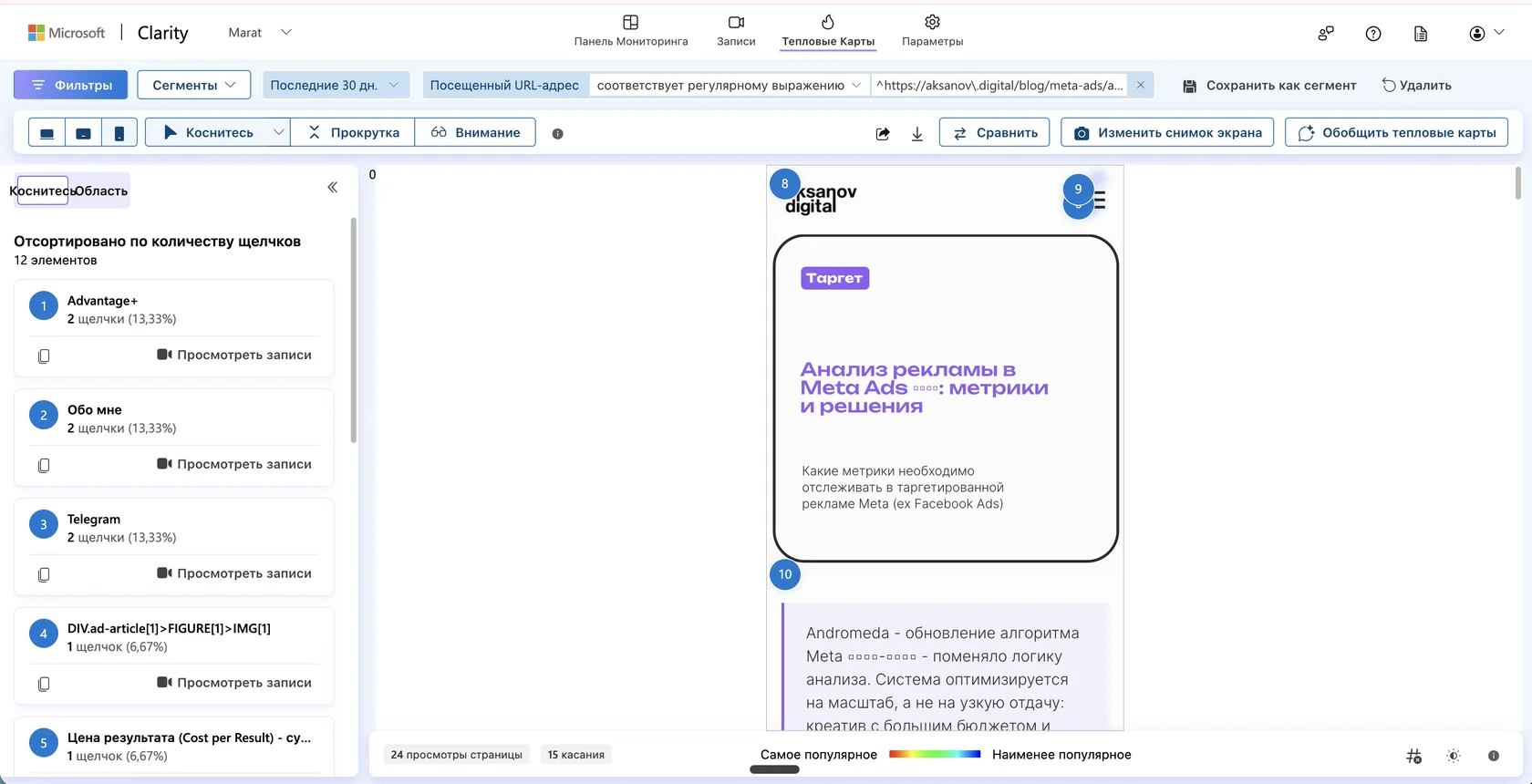
Task: Click the Удалить filters button
Action: coord(1417,85)
